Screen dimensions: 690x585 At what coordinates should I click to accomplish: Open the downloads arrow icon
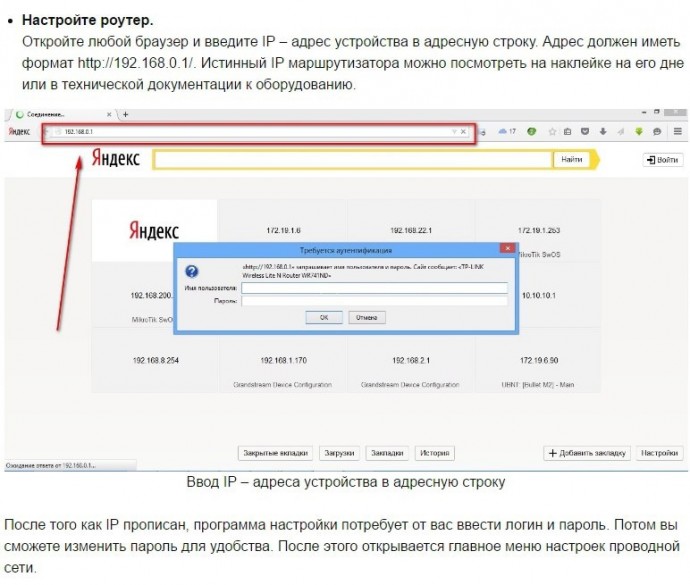point(603,131)
